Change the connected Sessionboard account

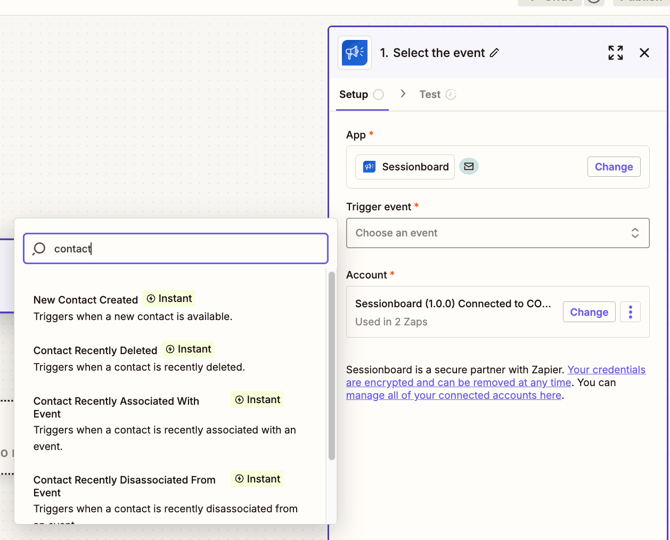[589, 312]
